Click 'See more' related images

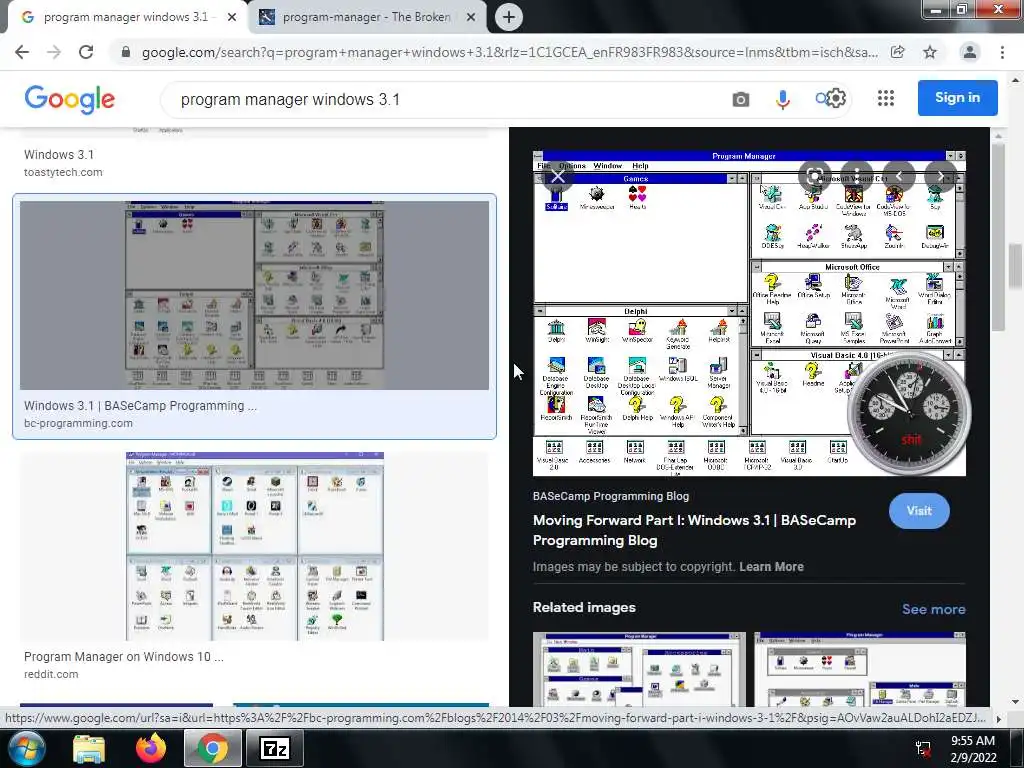click(933, 609)
